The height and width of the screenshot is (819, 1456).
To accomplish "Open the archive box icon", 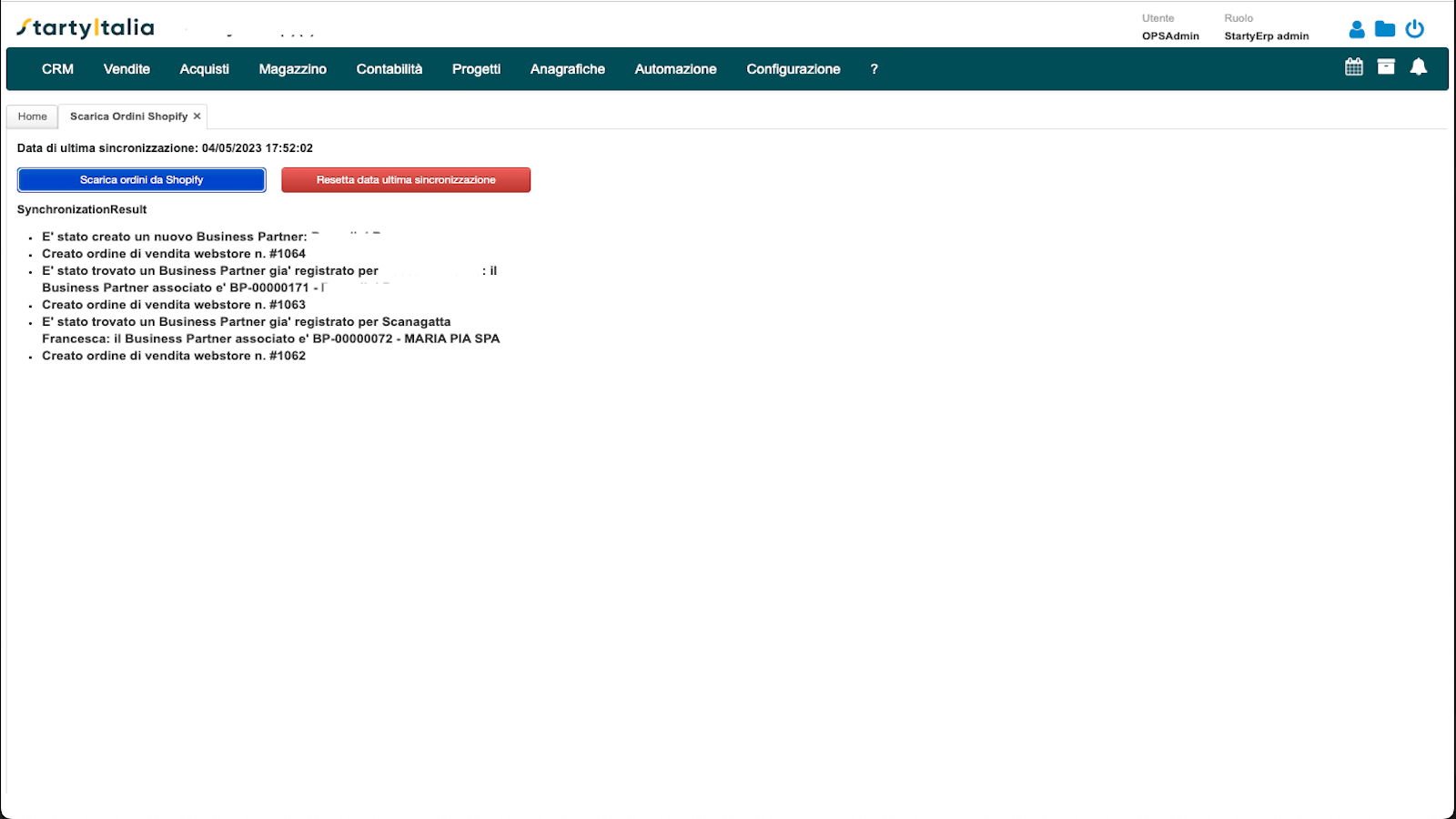I will [x=1386, y=66].
